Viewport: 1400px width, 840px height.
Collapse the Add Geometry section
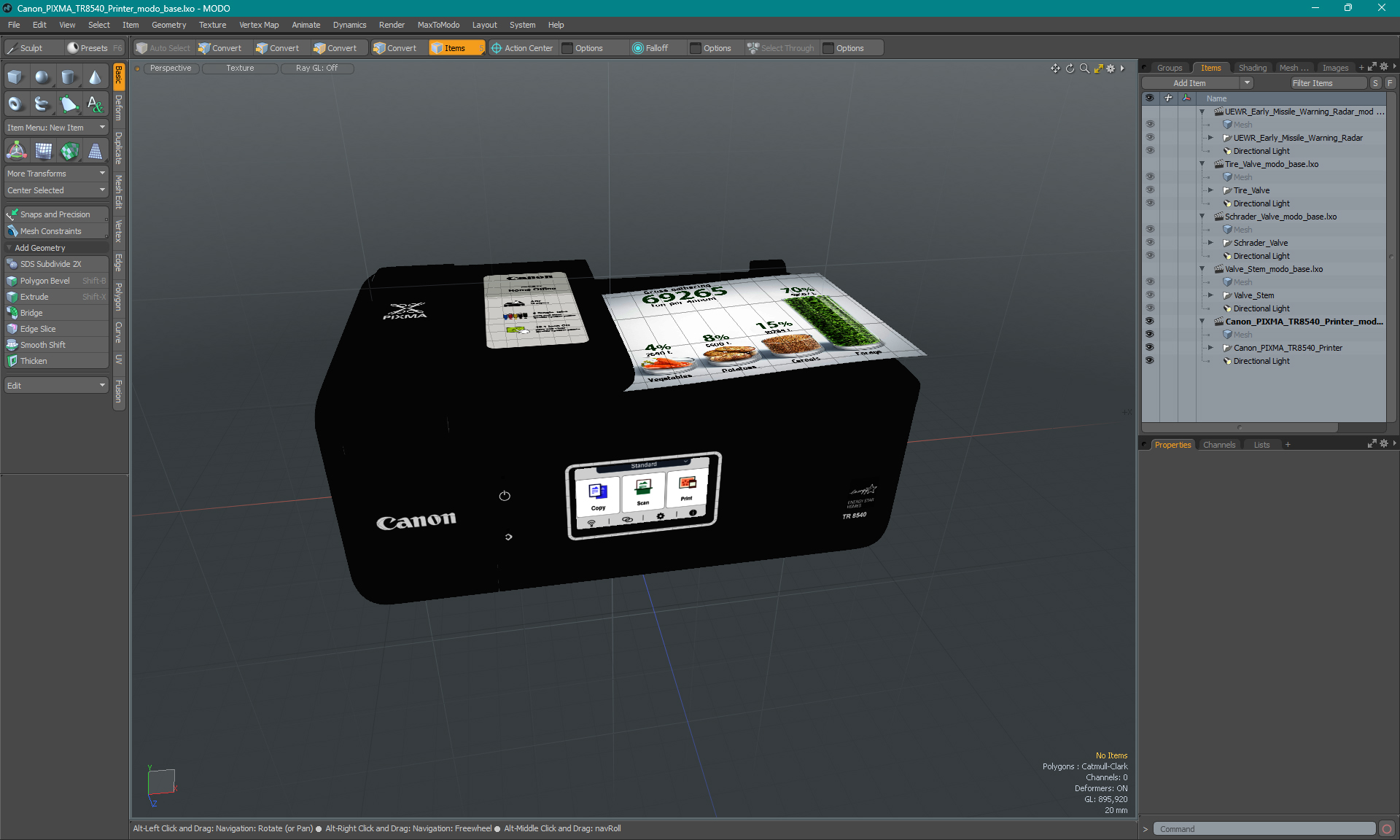(9, 248)
